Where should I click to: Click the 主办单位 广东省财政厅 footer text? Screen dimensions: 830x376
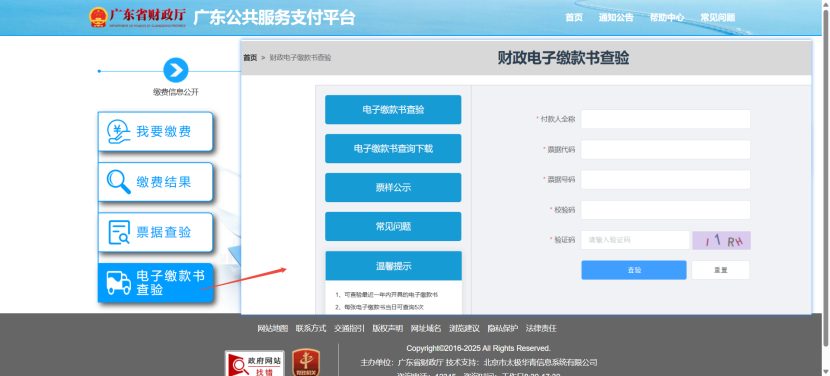(x=401, y=363)
